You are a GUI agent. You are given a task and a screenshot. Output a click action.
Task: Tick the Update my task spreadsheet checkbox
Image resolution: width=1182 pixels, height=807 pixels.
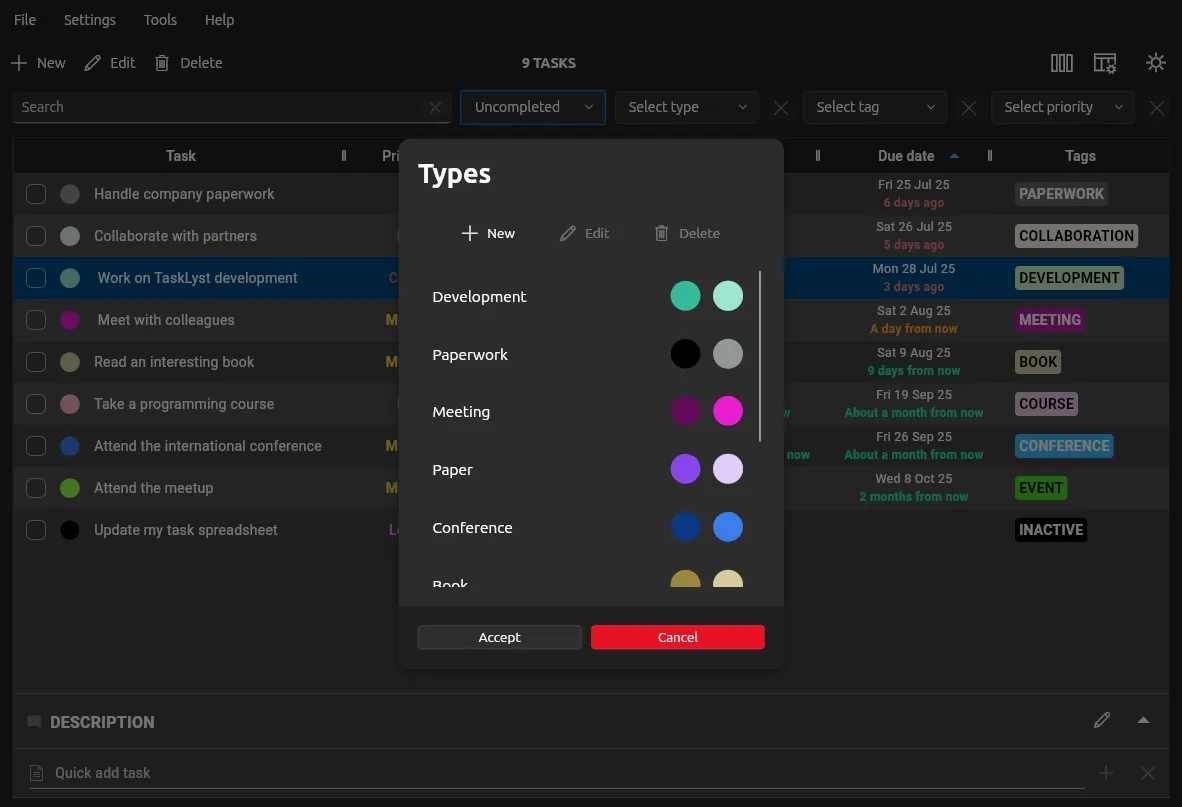click(36, 530)
